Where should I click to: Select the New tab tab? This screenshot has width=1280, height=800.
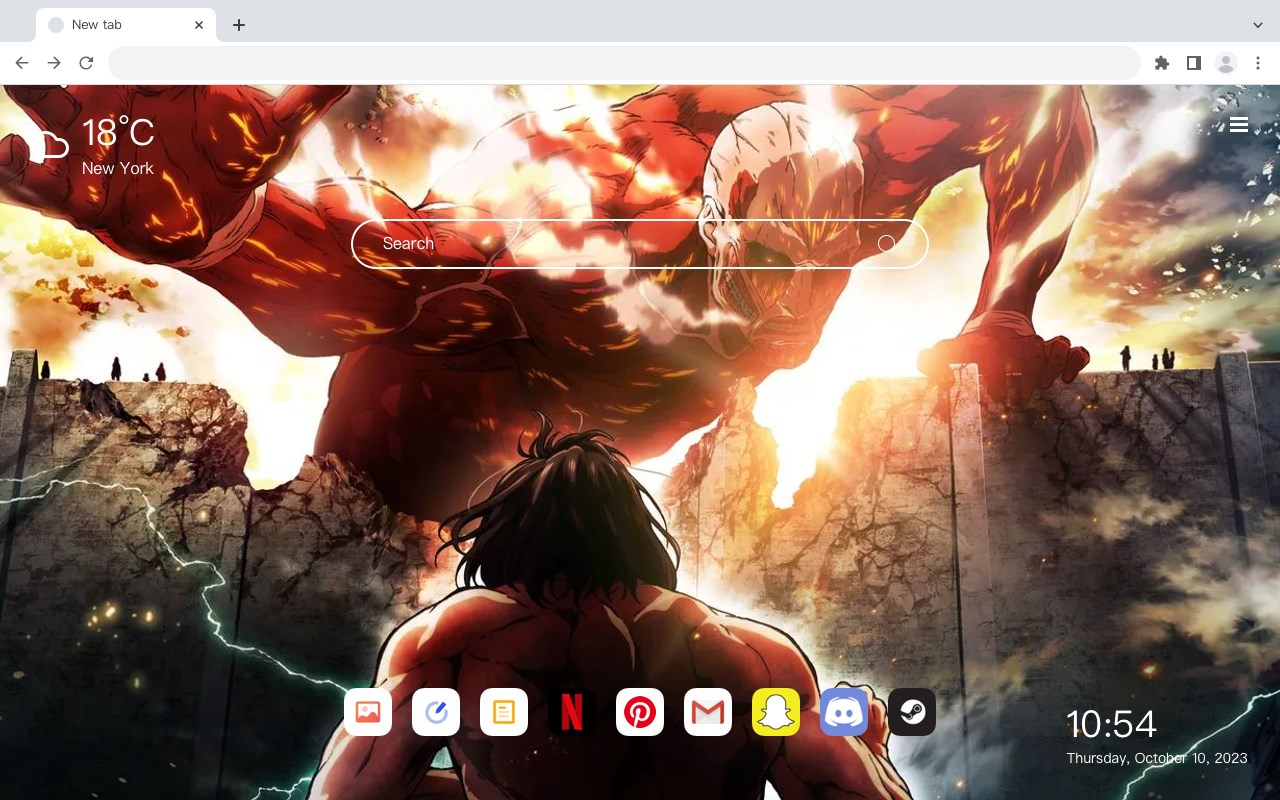coord(126,25)
